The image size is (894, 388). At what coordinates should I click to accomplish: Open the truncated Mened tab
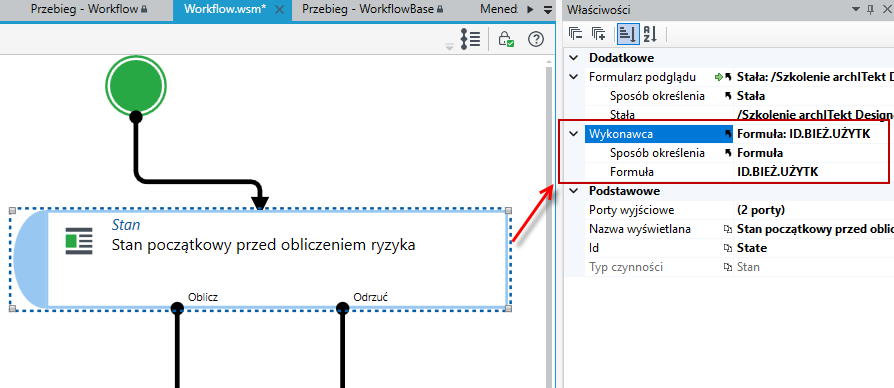(x=499, y=10)
